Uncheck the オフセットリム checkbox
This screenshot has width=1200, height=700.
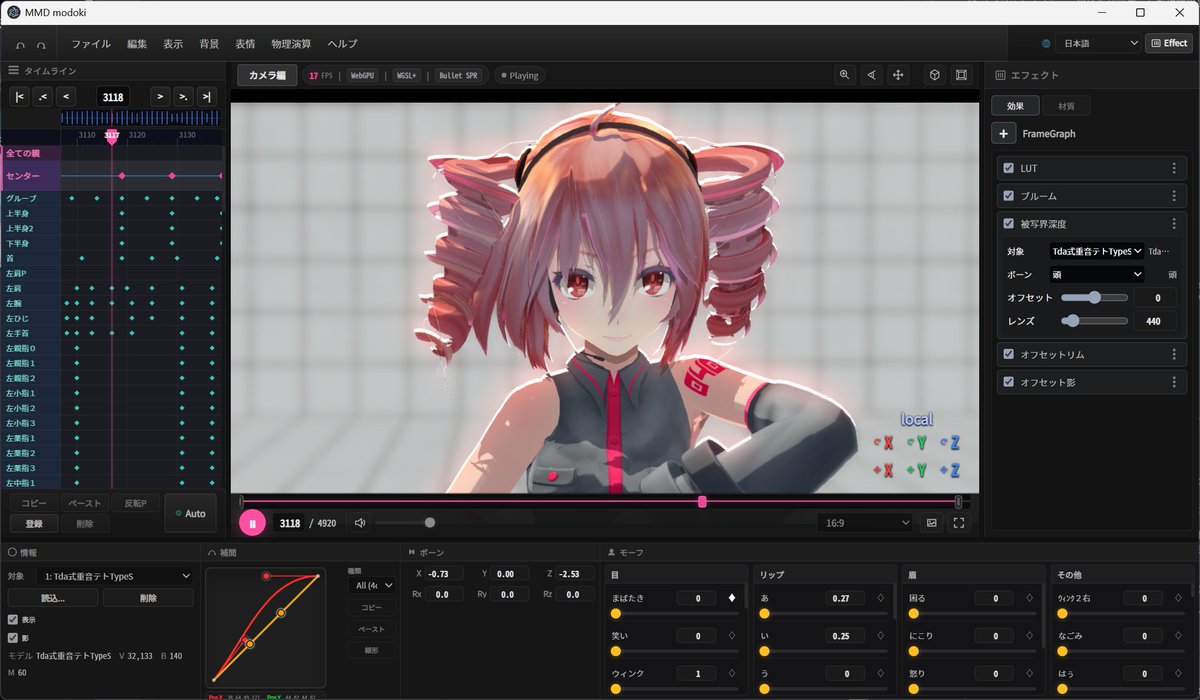pos(1009,354)
